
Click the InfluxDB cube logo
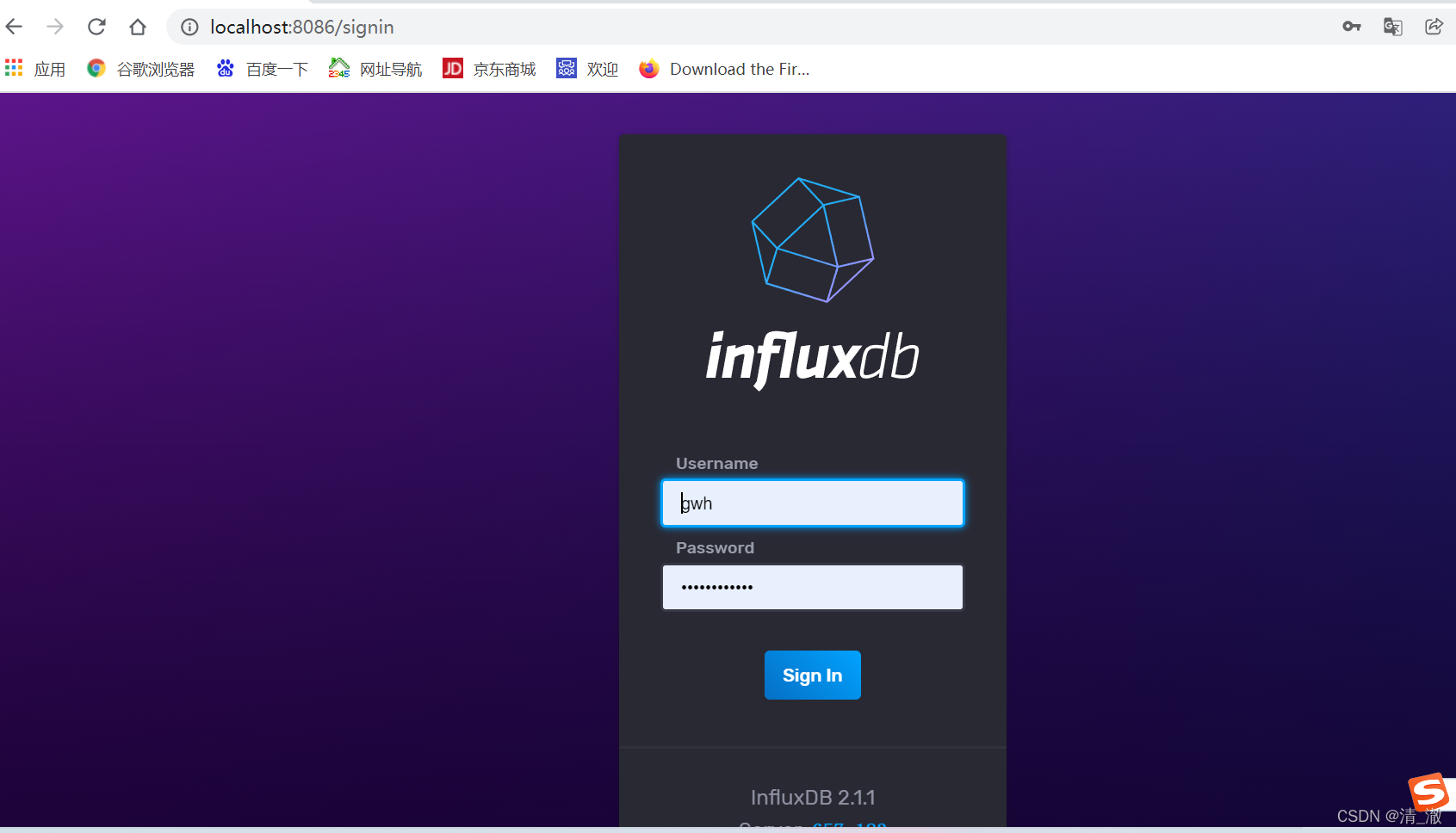click(813, 240)
